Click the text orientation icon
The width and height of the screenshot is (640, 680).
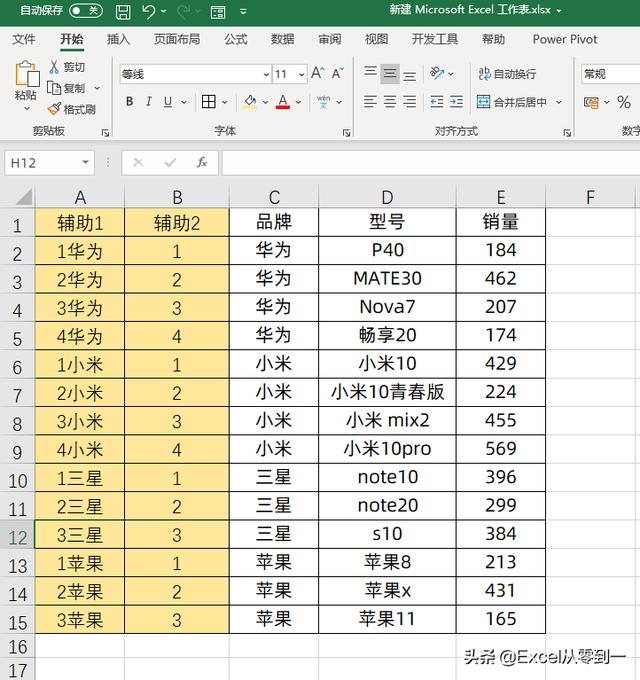(x=437, y=73)
